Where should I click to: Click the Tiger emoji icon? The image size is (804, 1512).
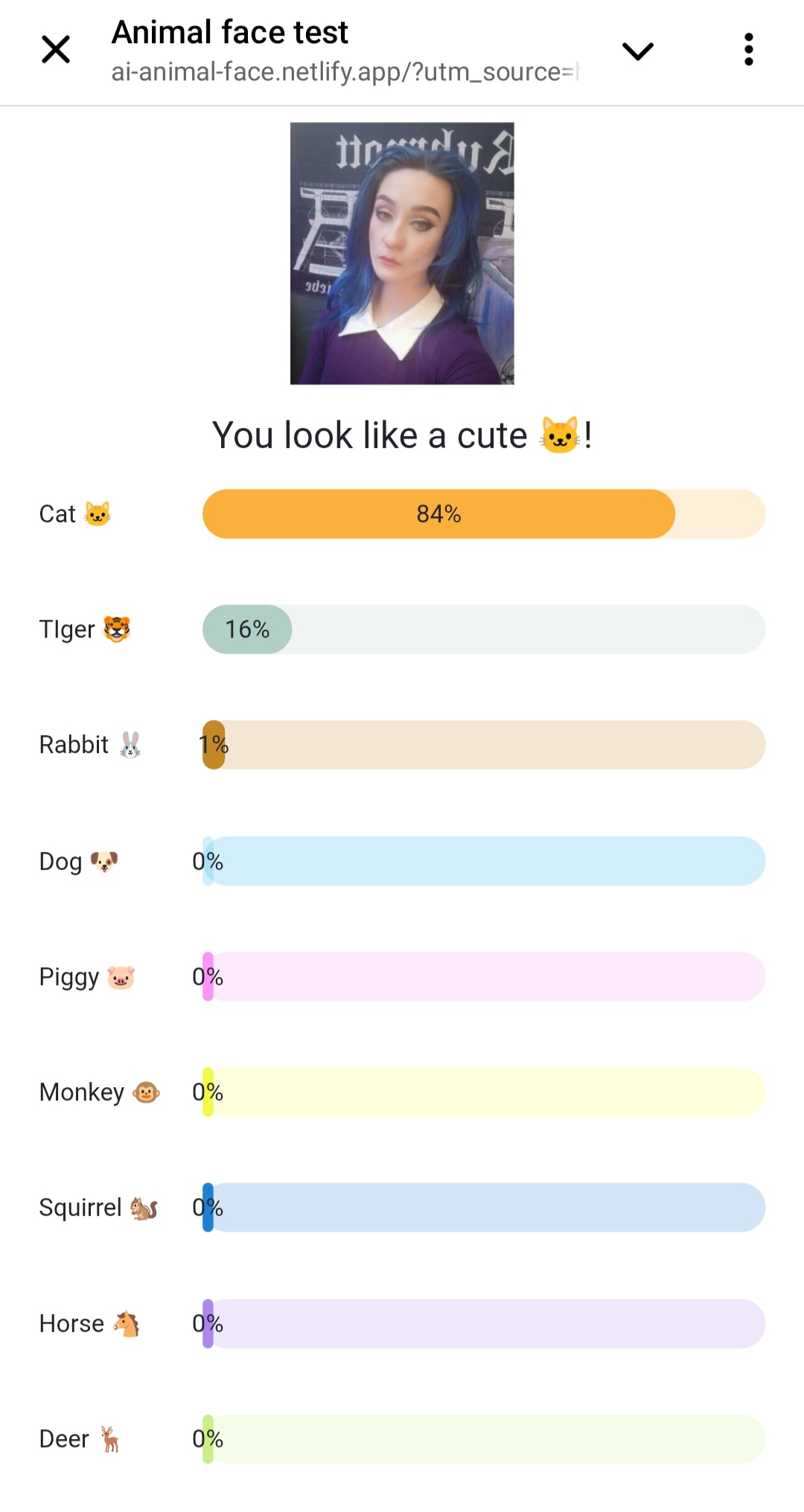117,630
